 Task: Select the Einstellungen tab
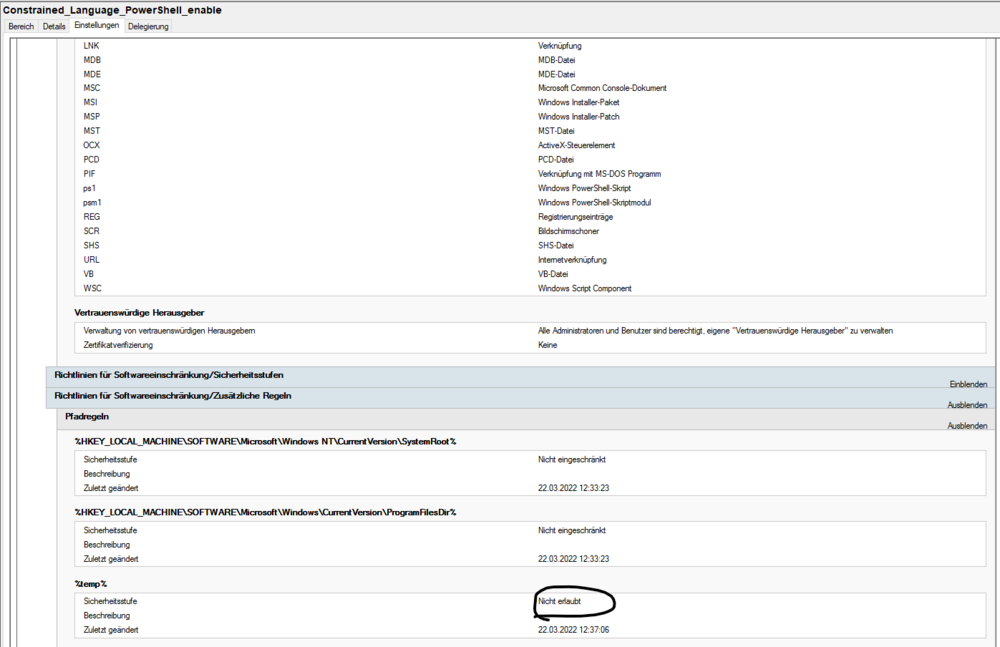point(97,25)
